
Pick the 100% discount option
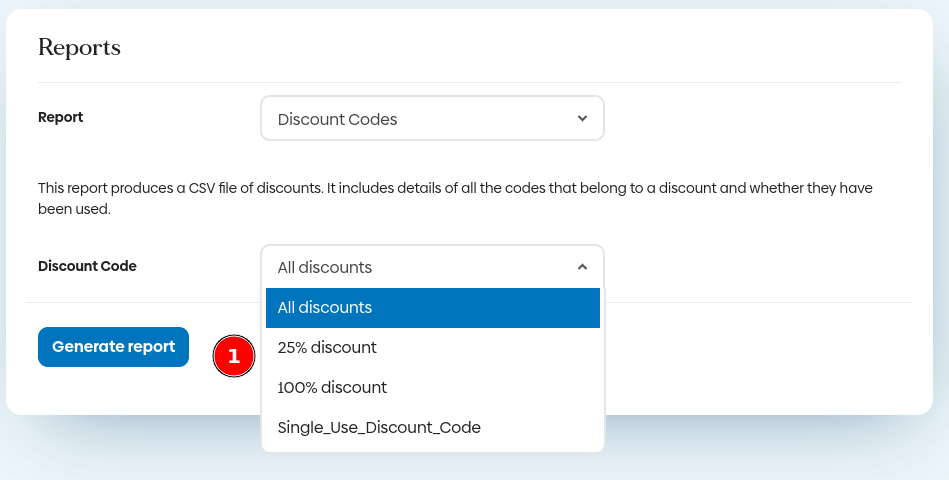point(332,387)
